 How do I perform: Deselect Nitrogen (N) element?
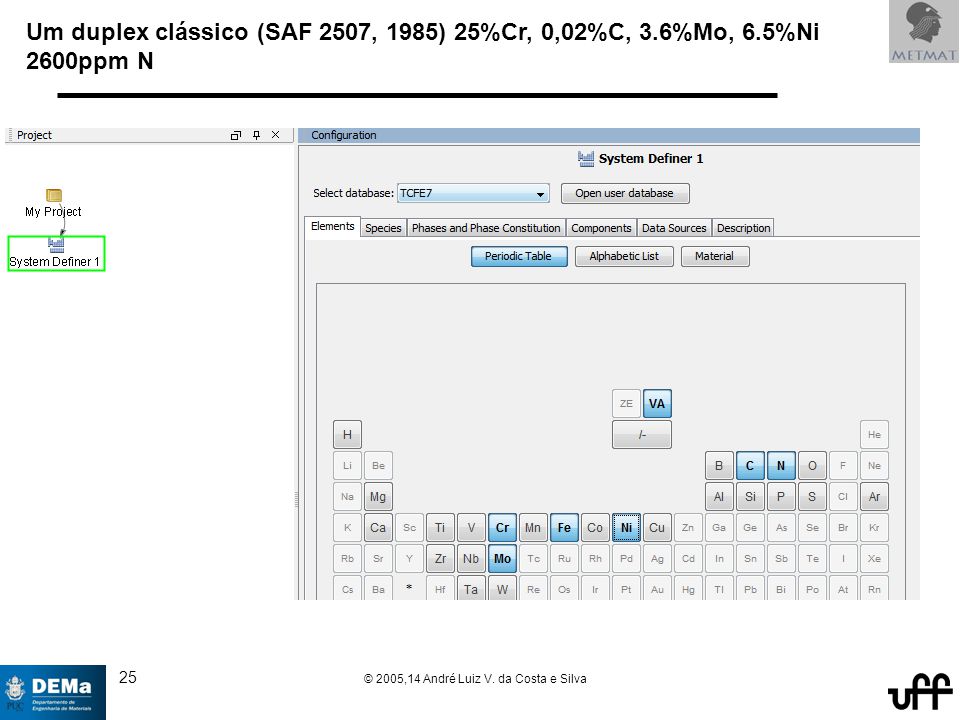coord(781,466)
